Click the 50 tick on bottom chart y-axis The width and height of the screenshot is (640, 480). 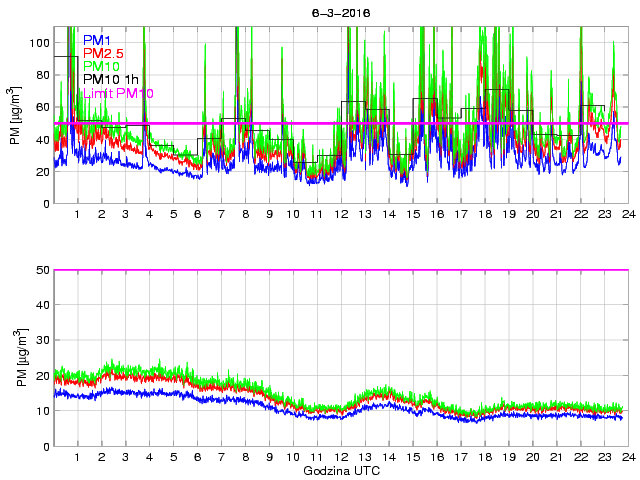tap(42, 270)
